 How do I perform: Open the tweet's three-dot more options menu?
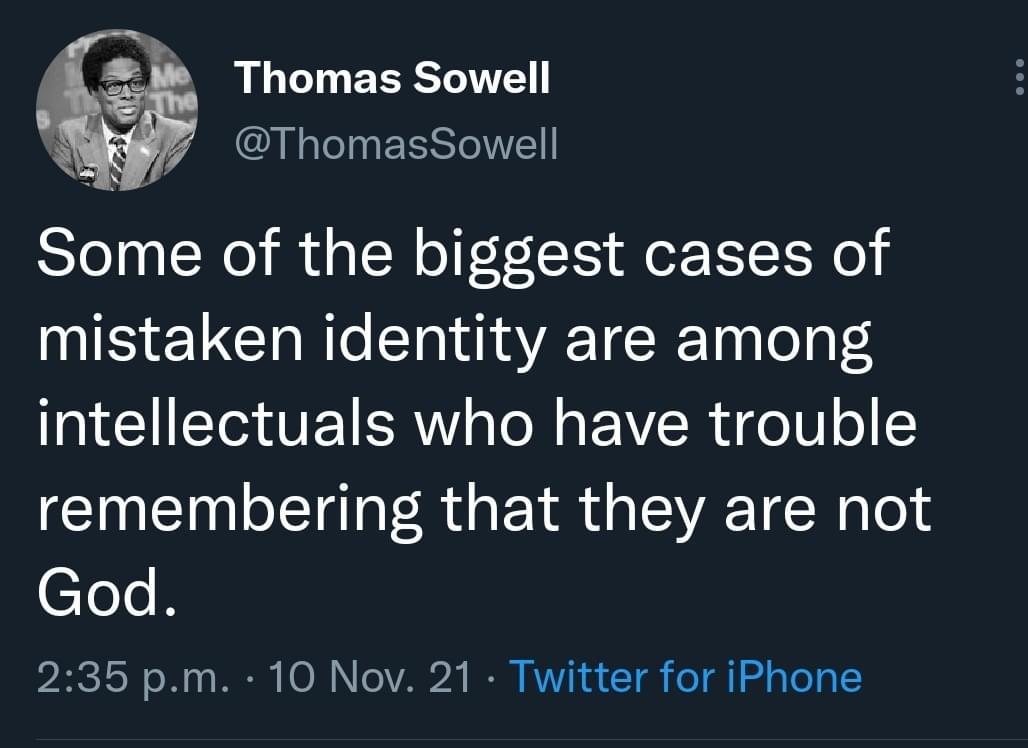point(1018,78)
